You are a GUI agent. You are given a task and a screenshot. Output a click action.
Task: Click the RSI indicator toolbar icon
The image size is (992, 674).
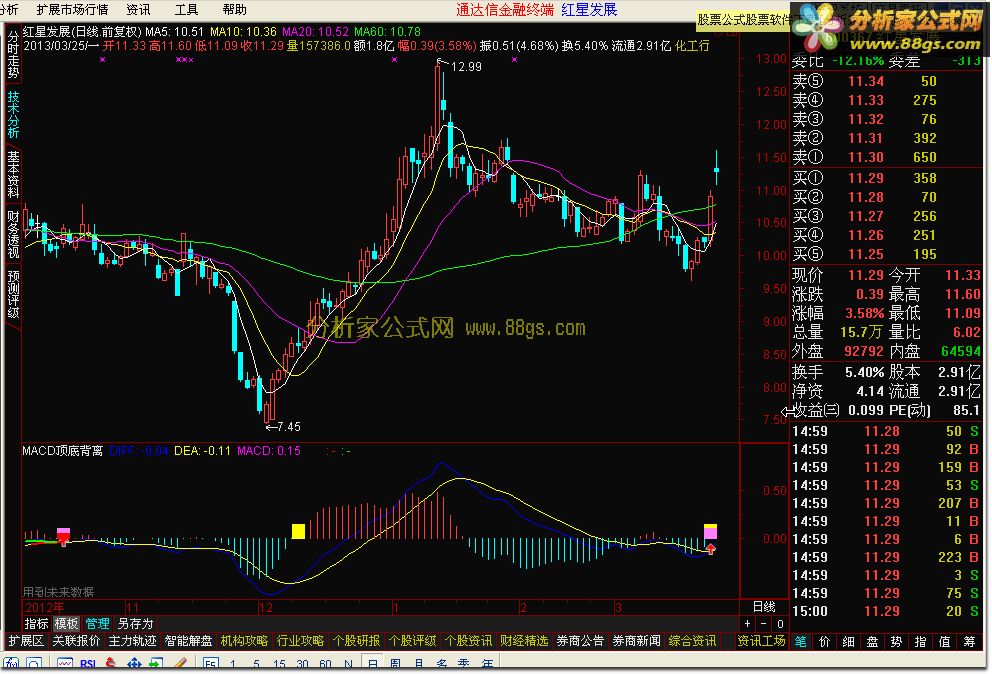87,665
